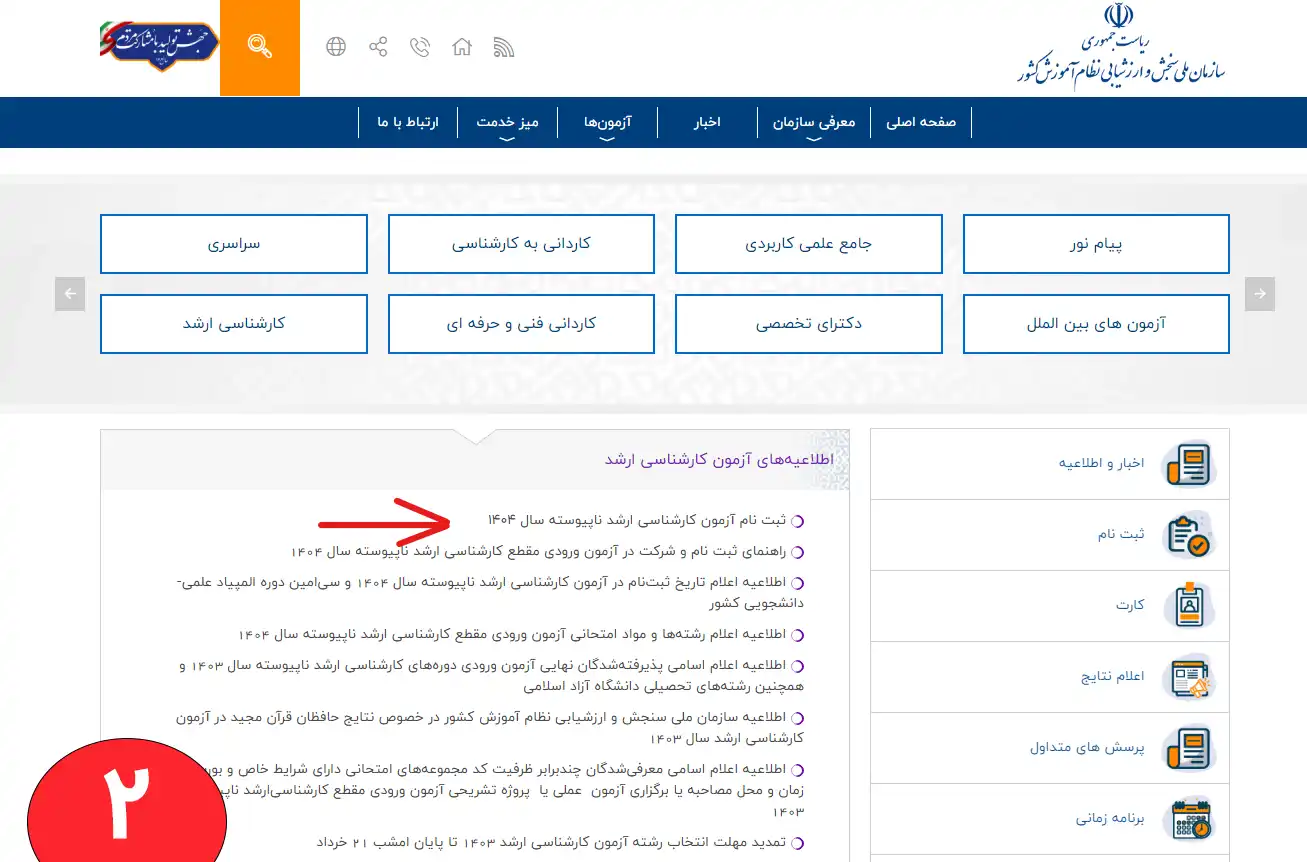Click اطلاعیه‌های آزمون کارشناسی ارشد heading
This screenshot has width=1307, height=862.
[x=718, y=459]
